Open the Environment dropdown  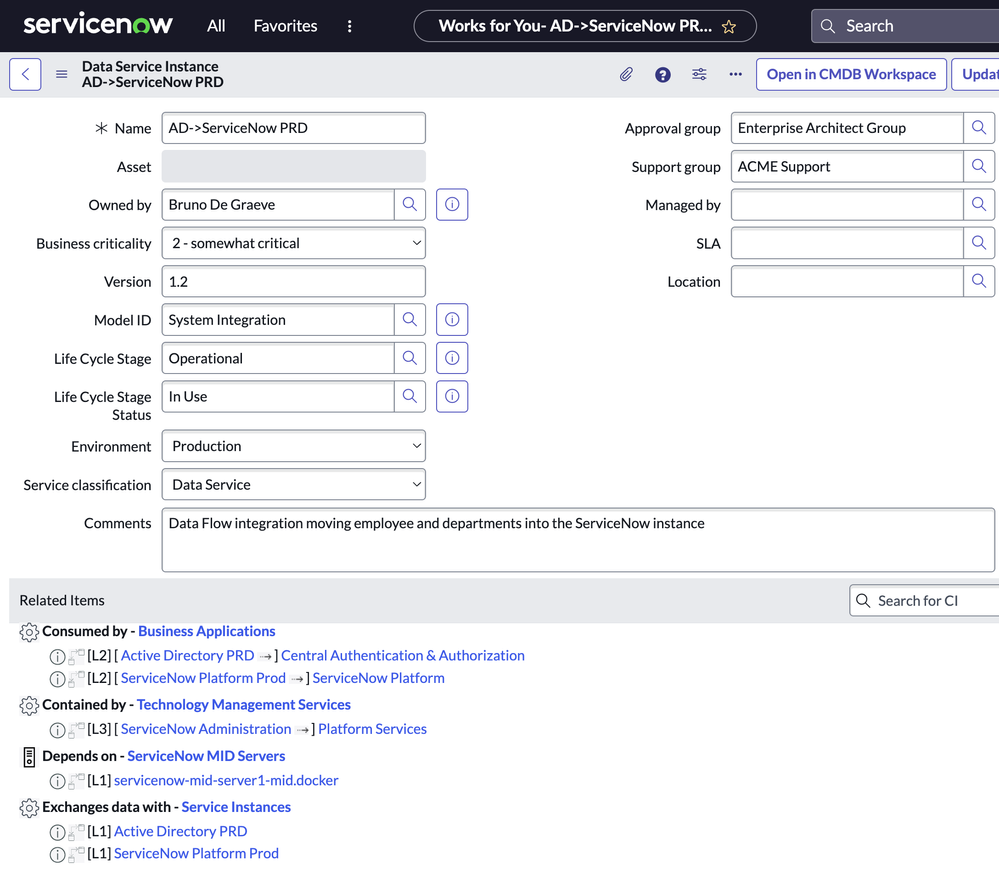[293, 446]
